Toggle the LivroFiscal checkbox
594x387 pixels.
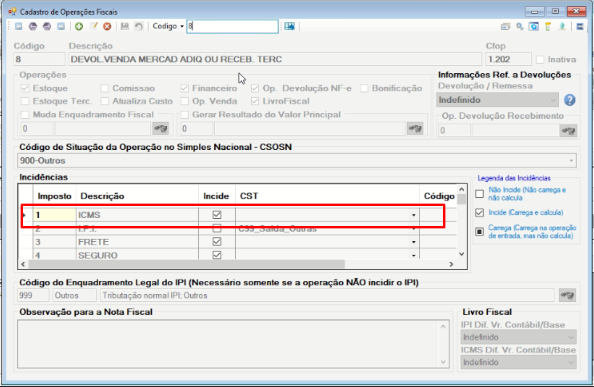pyautogui.click(x=255, y=101)
